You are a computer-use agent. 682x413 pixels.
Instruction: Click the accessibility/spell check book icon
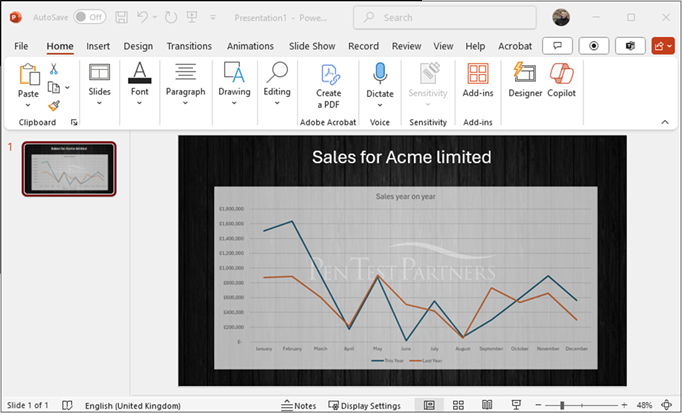pyautogui.click(x=67, y=405)
